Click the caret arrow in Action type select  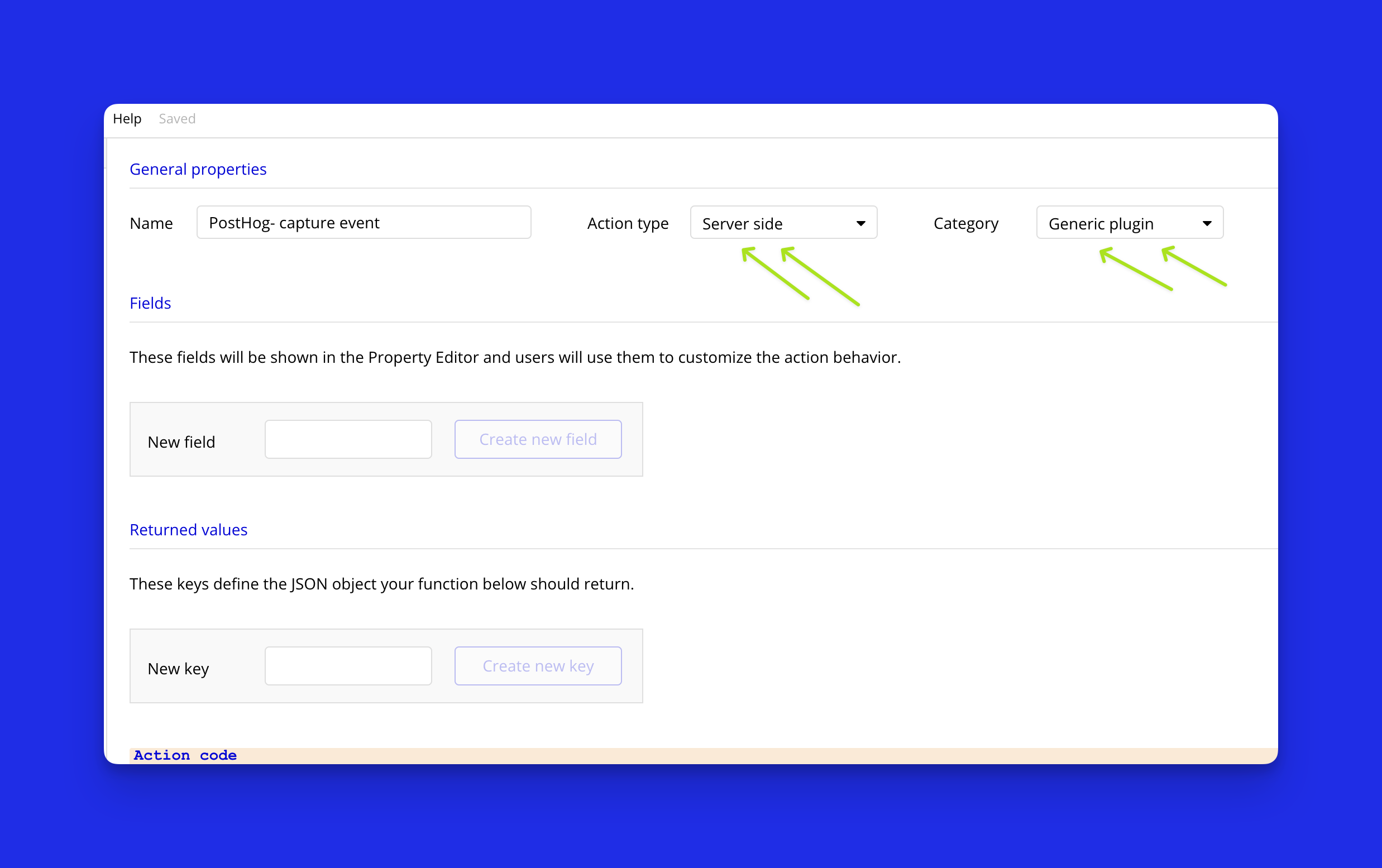point(860,223)
